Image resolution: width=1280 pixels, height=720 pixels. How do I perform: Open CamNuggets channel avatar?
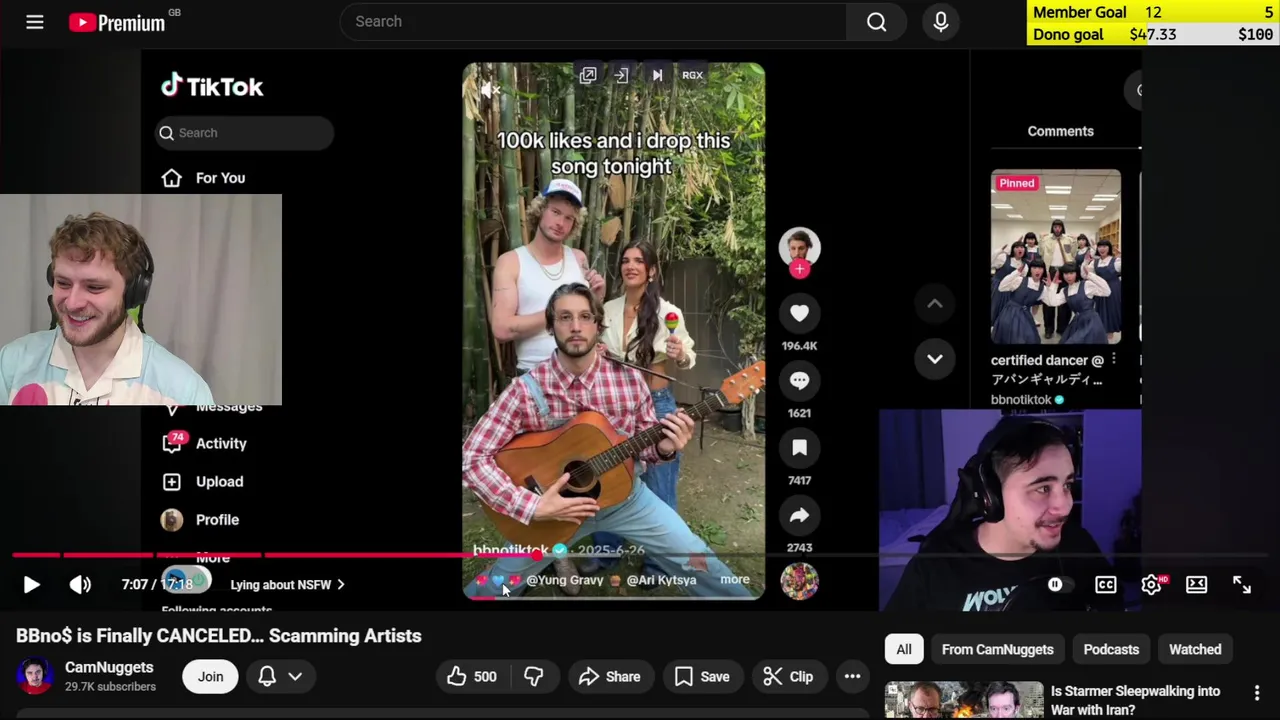pos(34,676)
